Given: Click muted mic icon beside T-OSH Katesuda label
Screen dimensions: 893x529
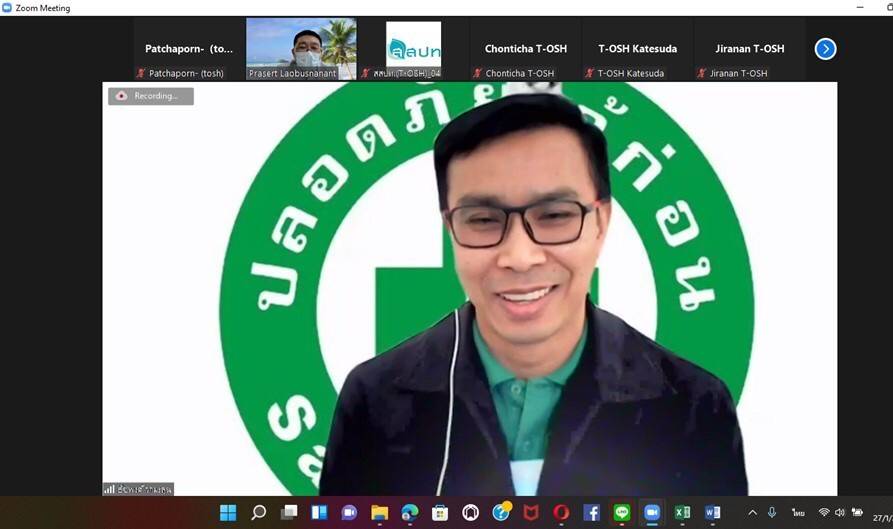Looking at the screenshot, I should point(589,73).
